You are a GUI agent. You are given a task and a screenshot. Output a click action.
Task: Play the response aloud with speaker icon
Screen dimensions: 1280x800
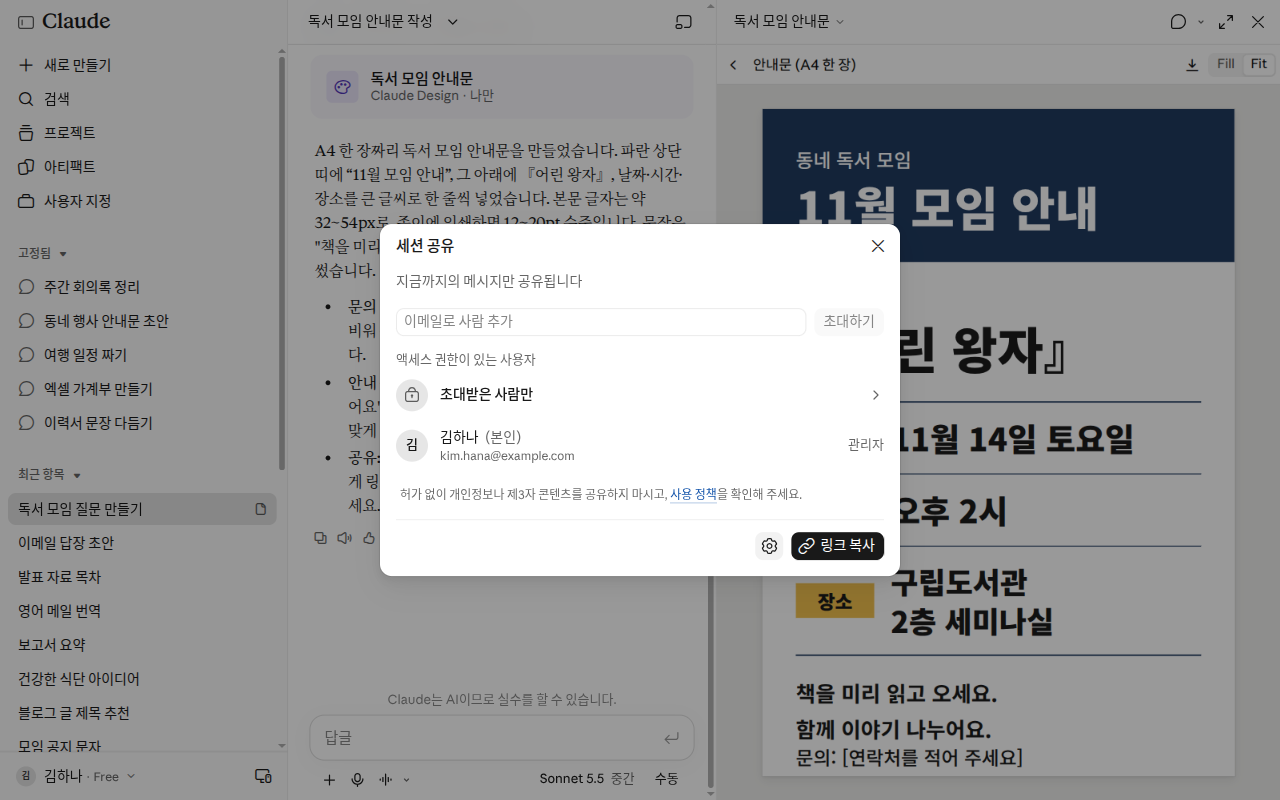pyautogui.click(x=345, y=538)
